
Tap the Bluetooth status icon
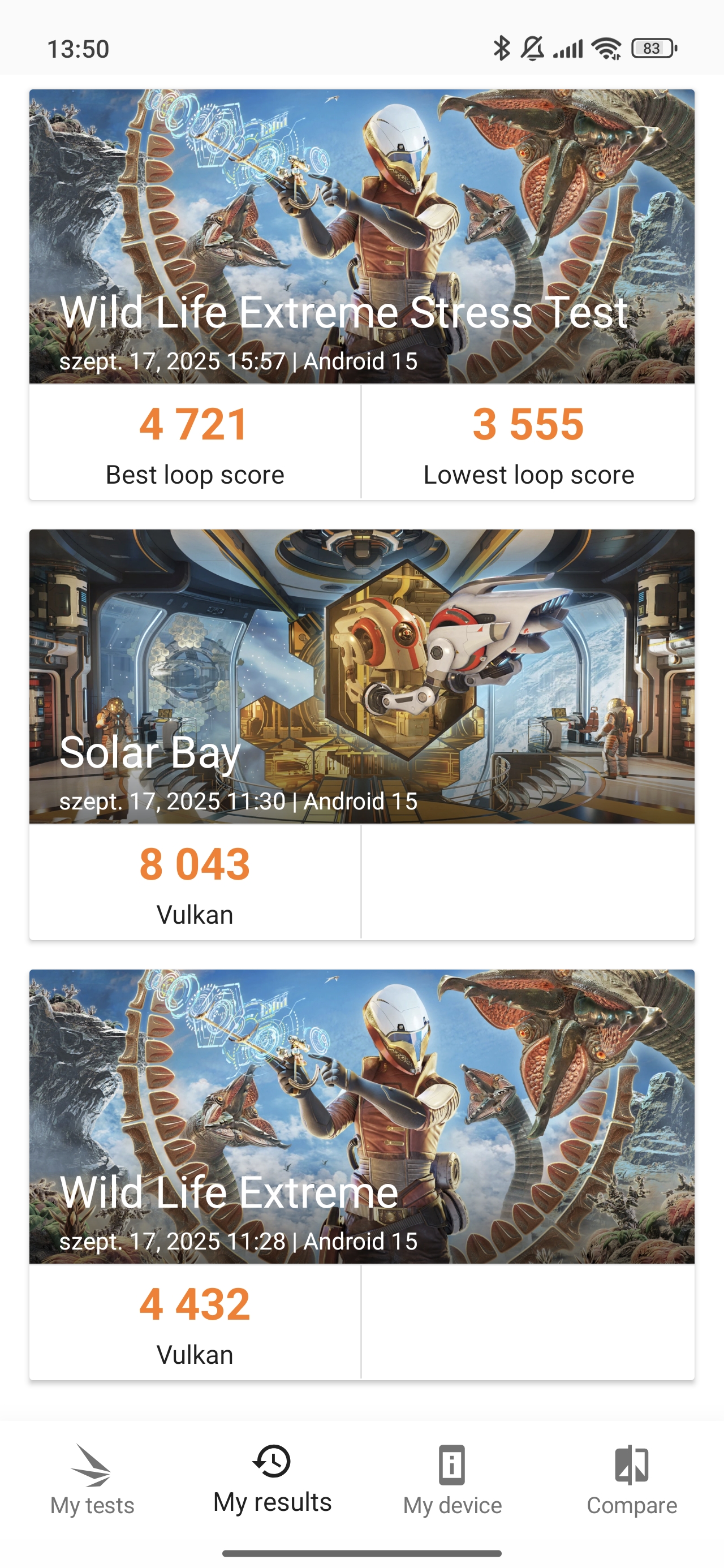point(501,48)
